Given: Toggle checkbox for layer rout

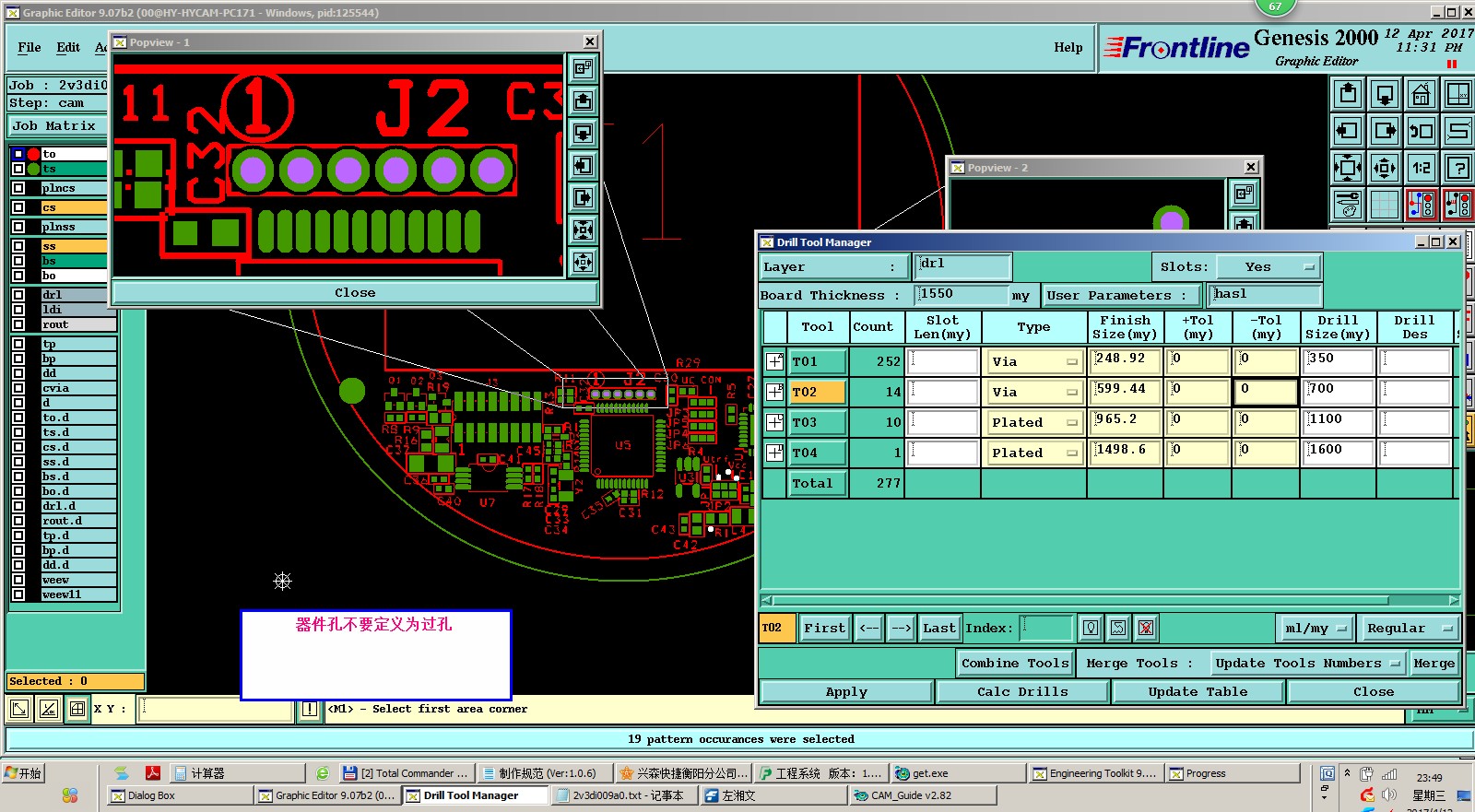Looking at the screenshot, I should [x=18, y=324].
